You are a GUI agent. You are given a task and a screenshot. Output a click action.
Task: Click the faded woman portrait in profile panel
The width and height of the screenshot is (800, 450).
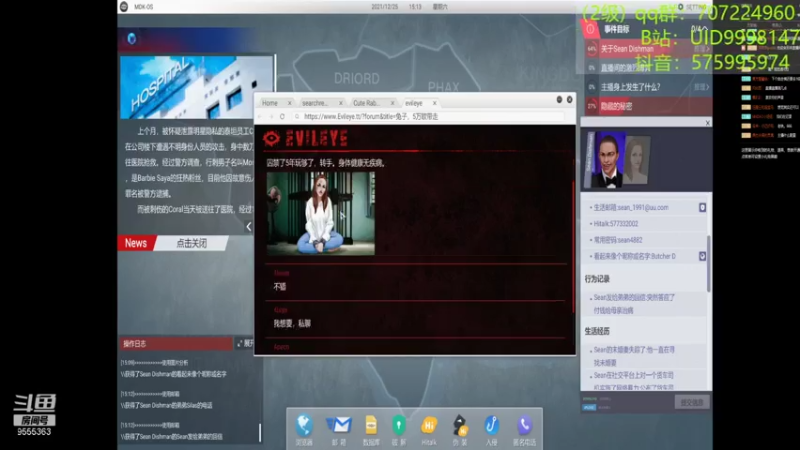(x=638, y=160)
